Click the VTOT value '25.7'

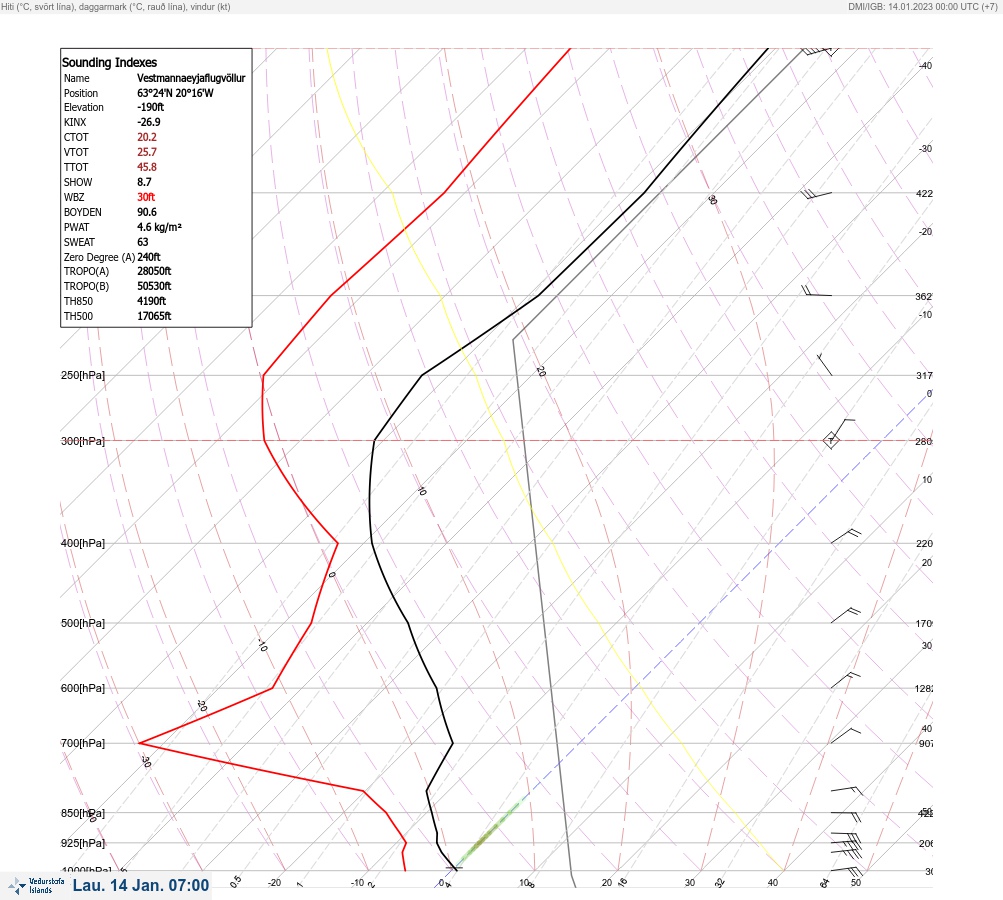click(146, 152)
